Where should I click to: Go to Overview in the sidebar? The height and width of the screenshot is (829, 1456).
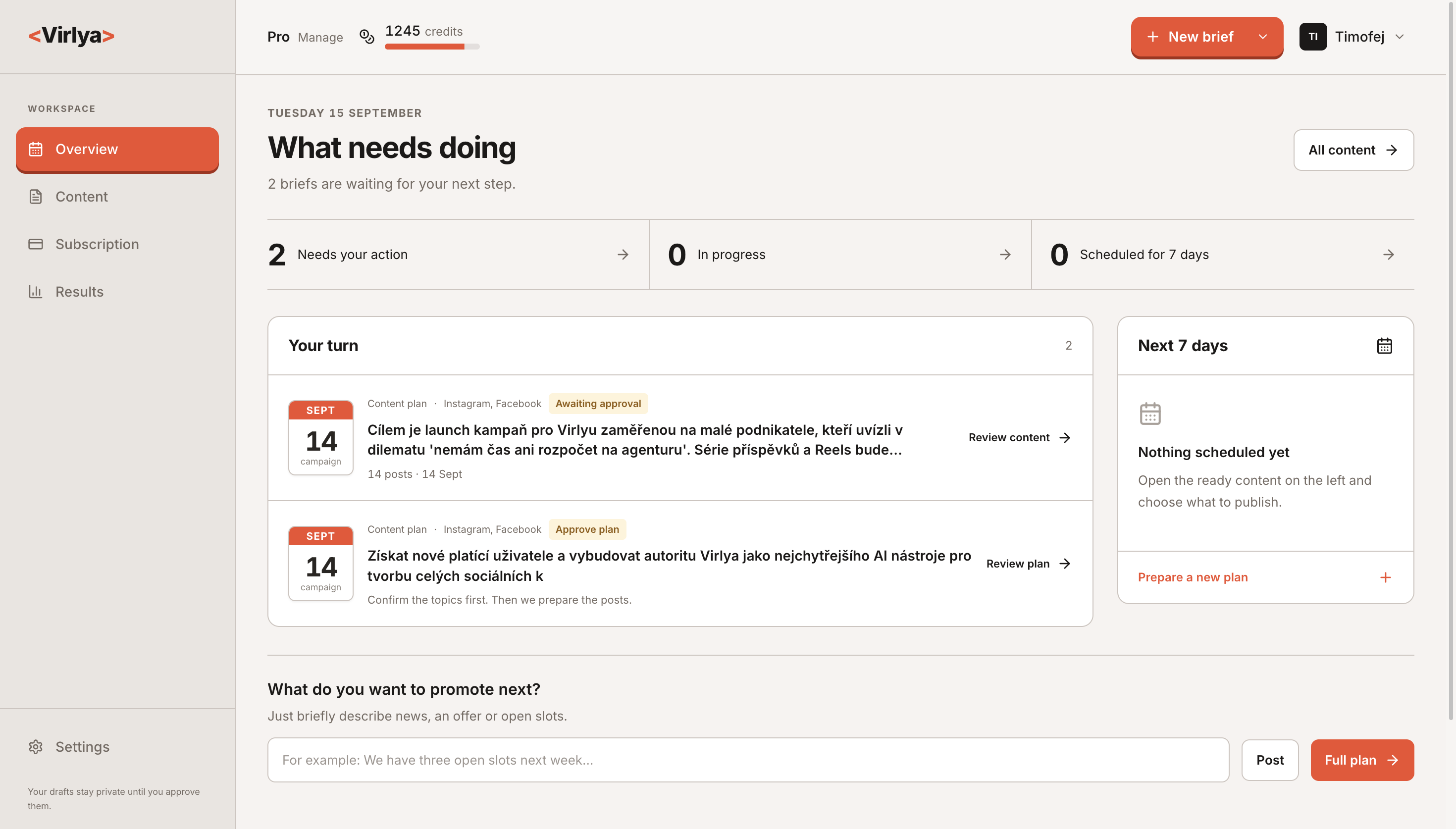117,149
